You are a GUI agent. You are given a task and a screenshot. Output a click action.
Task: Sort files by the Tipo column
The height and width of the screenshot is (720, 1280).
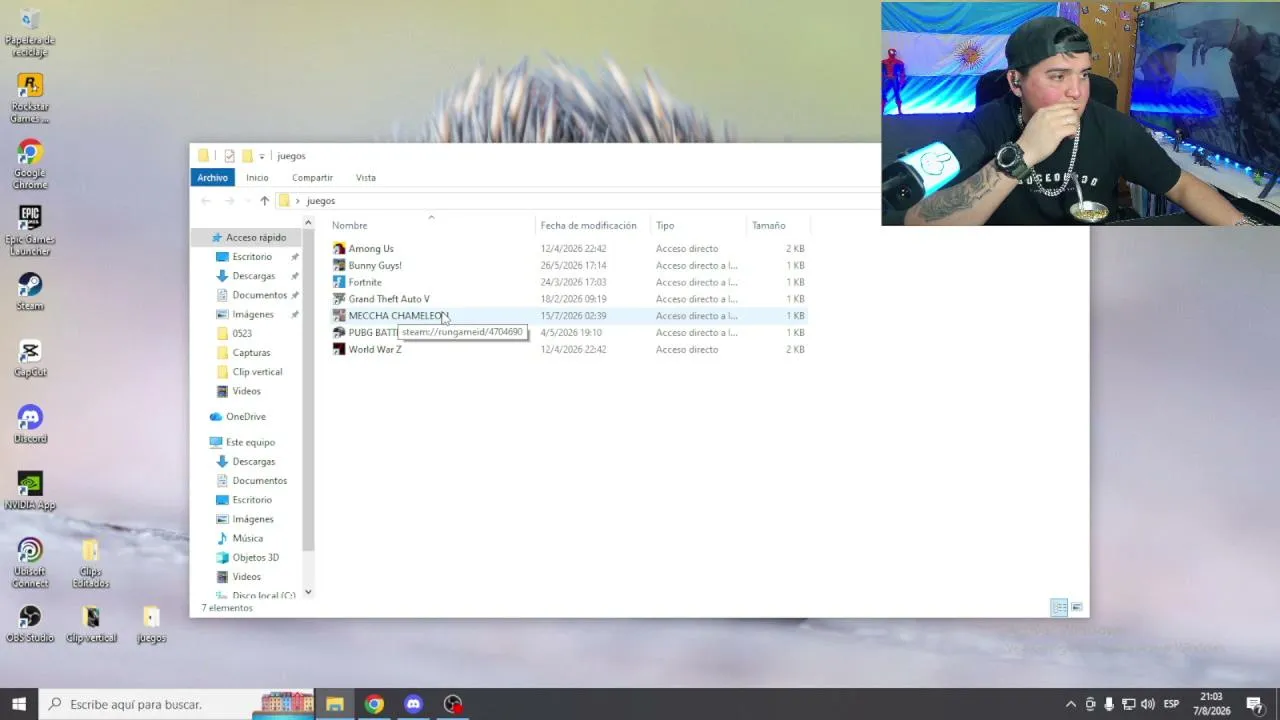(x=698, y=225)
